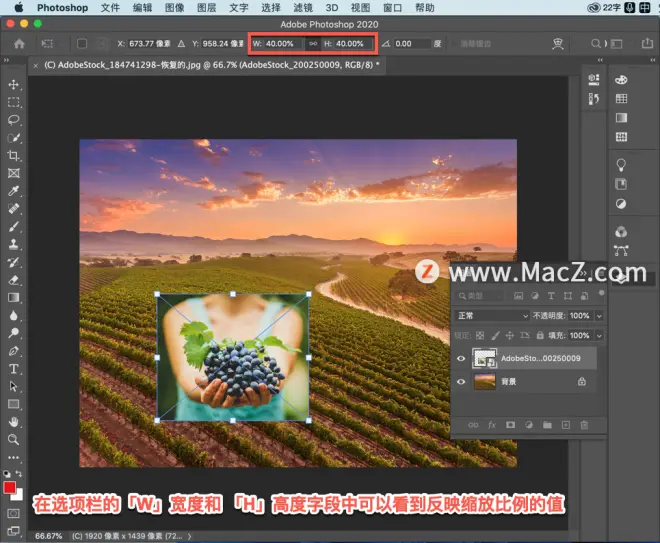Select the Gradient tool
This screenshot has height=543, width=660.
coord(13,298)
